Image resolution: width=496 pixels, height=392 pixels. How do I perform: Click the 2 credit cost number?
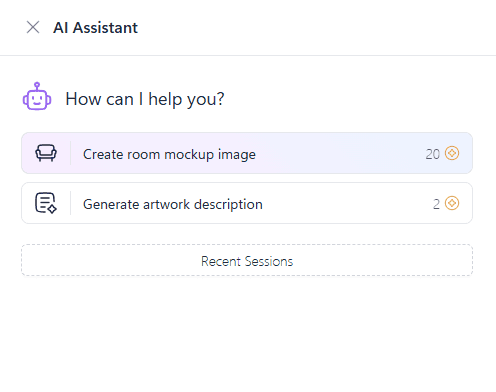pos(436,204)
